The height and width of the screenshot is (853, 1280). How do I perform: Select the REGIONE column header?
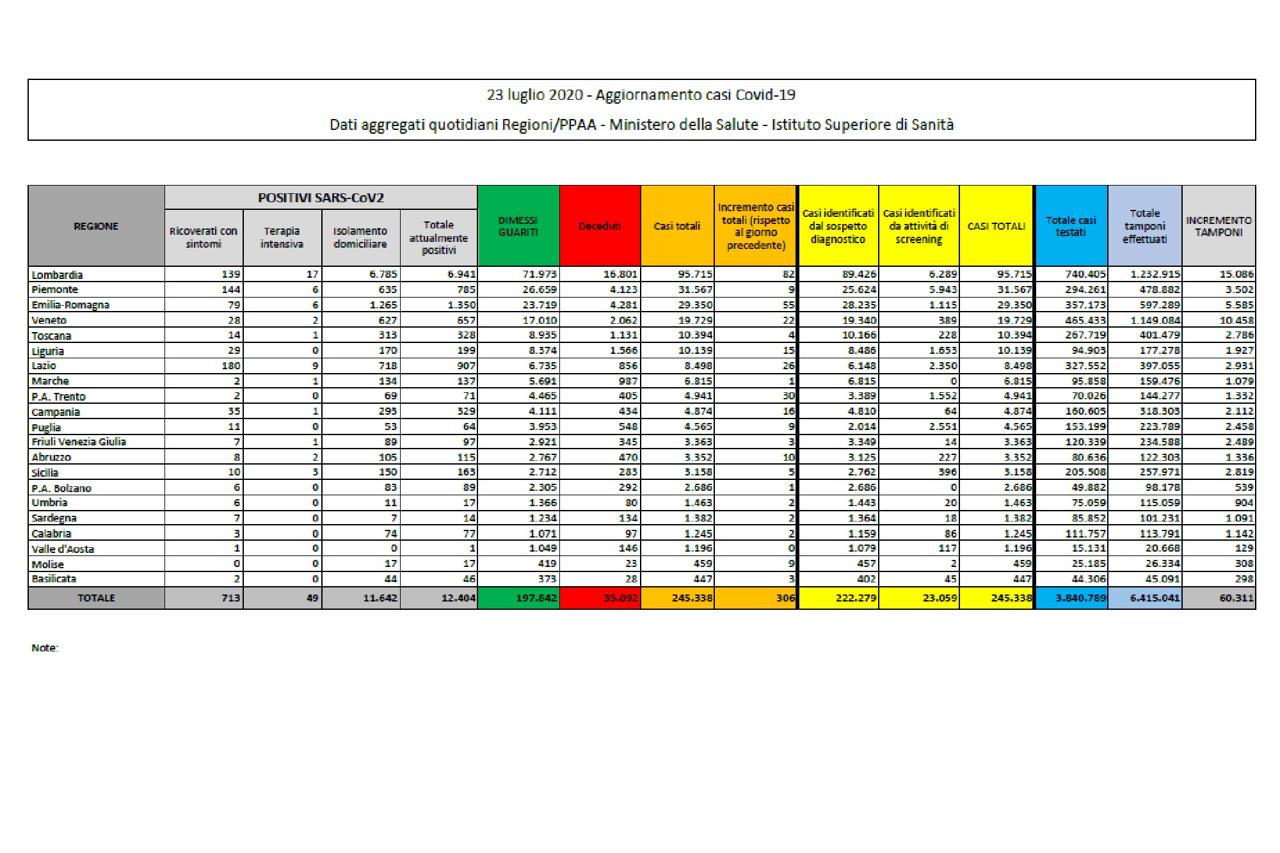pyautogui.click(x=96, y=226)
